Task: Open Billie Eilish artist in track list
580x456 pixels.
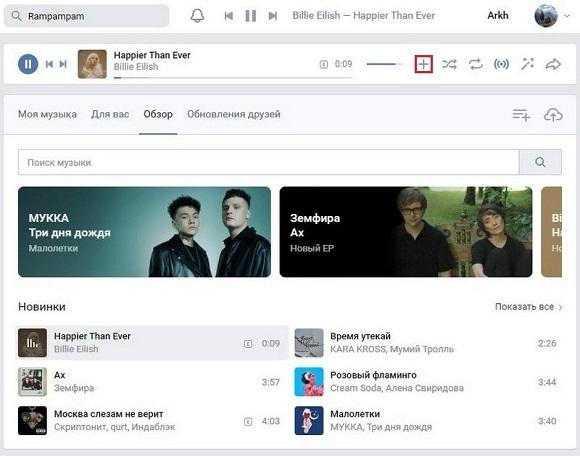Action: [76, 349]
